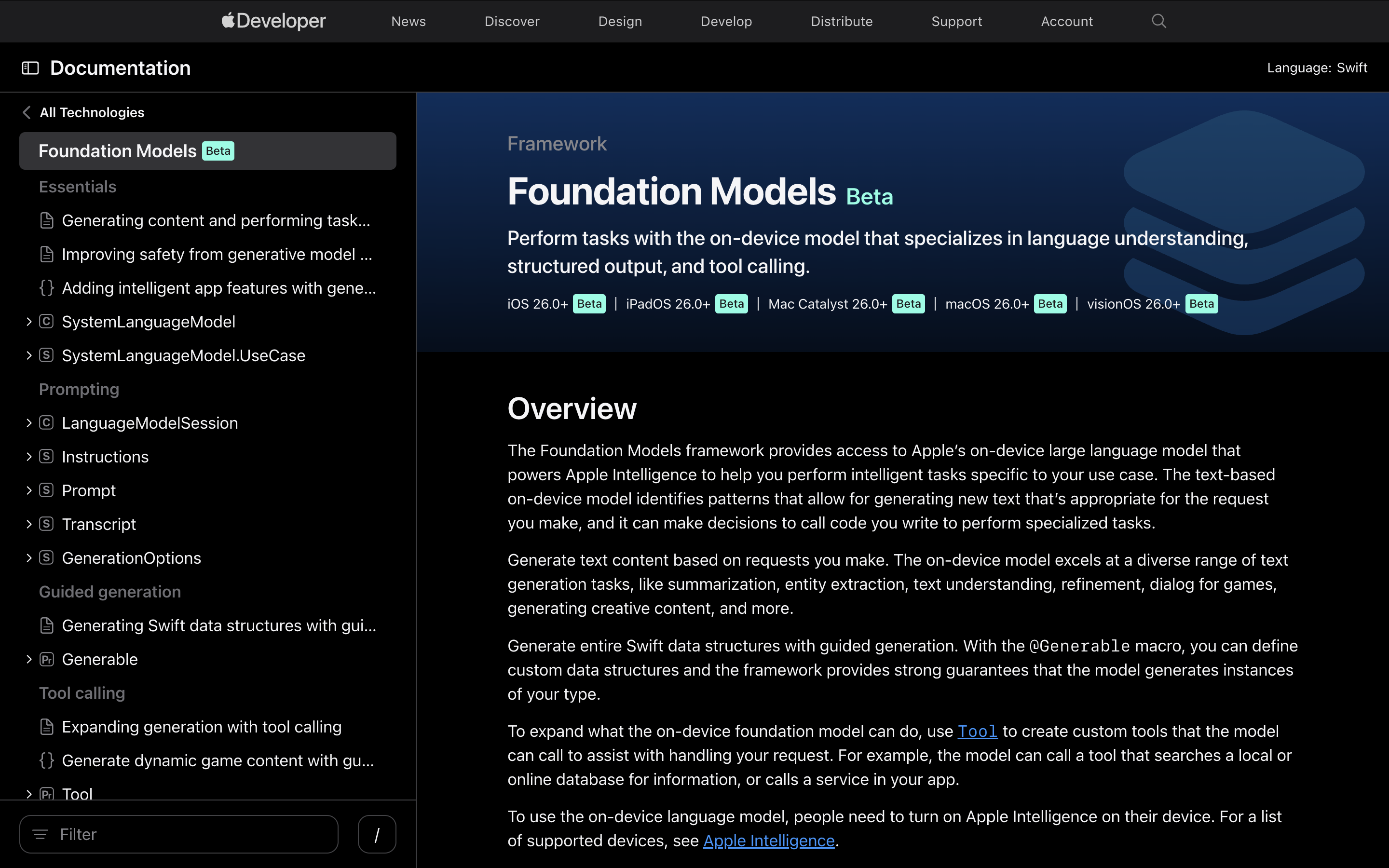Open the Language: Swift selector
1389x868 pixels.
pyautogui.click(x=1317, y=68)
